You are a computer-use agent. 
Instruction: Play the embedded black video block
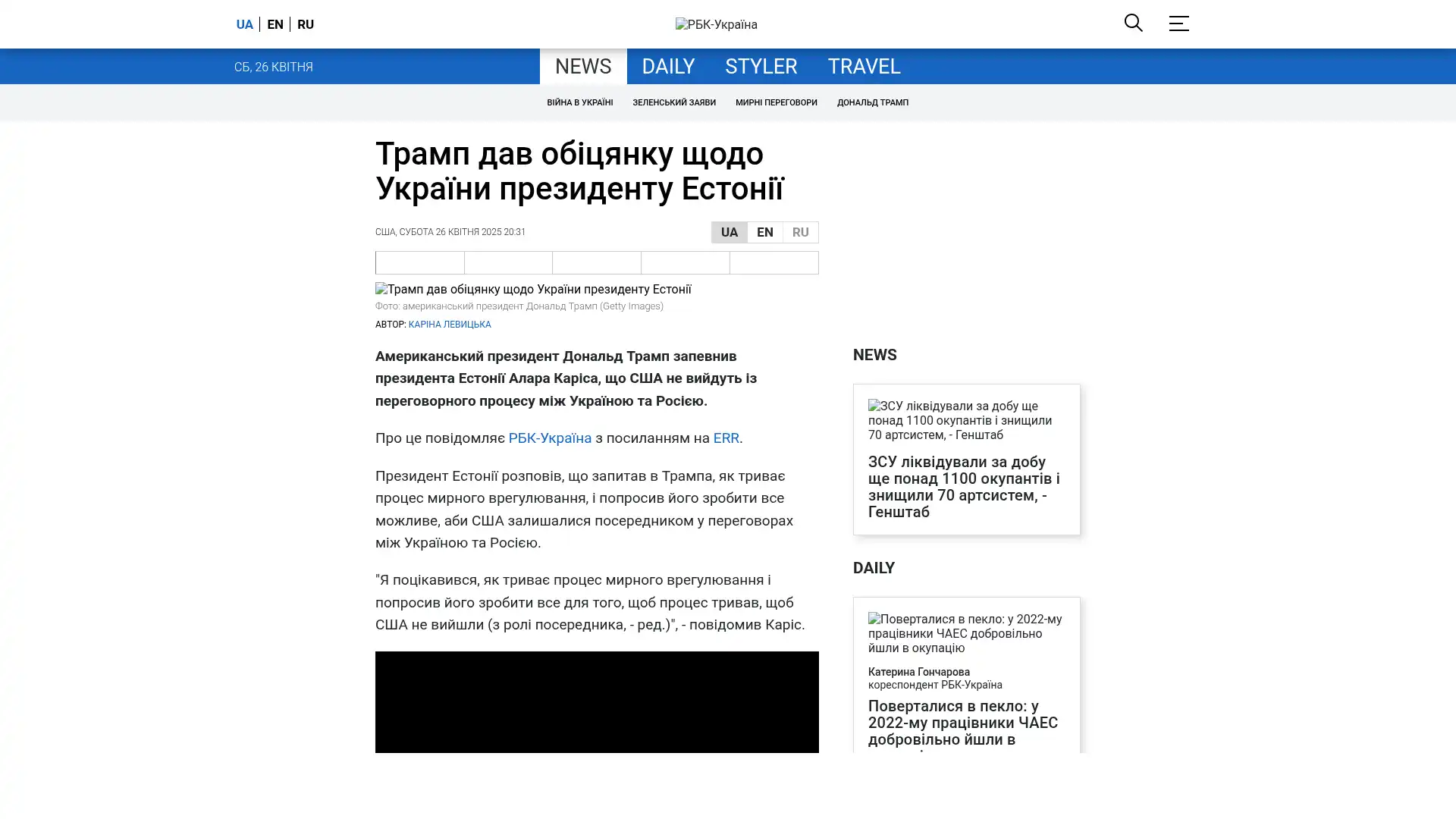pyautogui.click(x=596, y=701)
